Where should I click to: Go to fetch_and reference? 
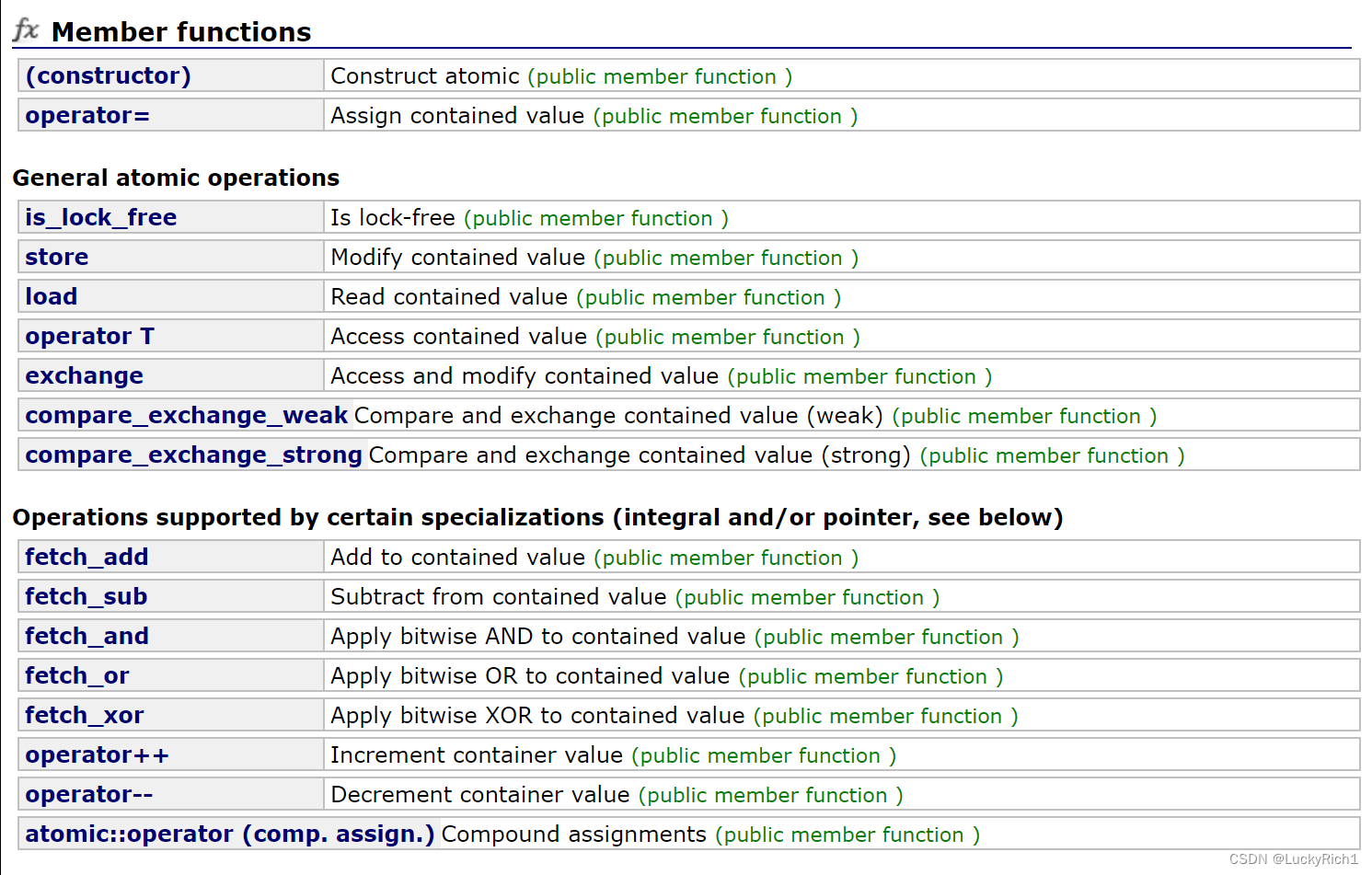pyautogui.click(x=86, y=636)
